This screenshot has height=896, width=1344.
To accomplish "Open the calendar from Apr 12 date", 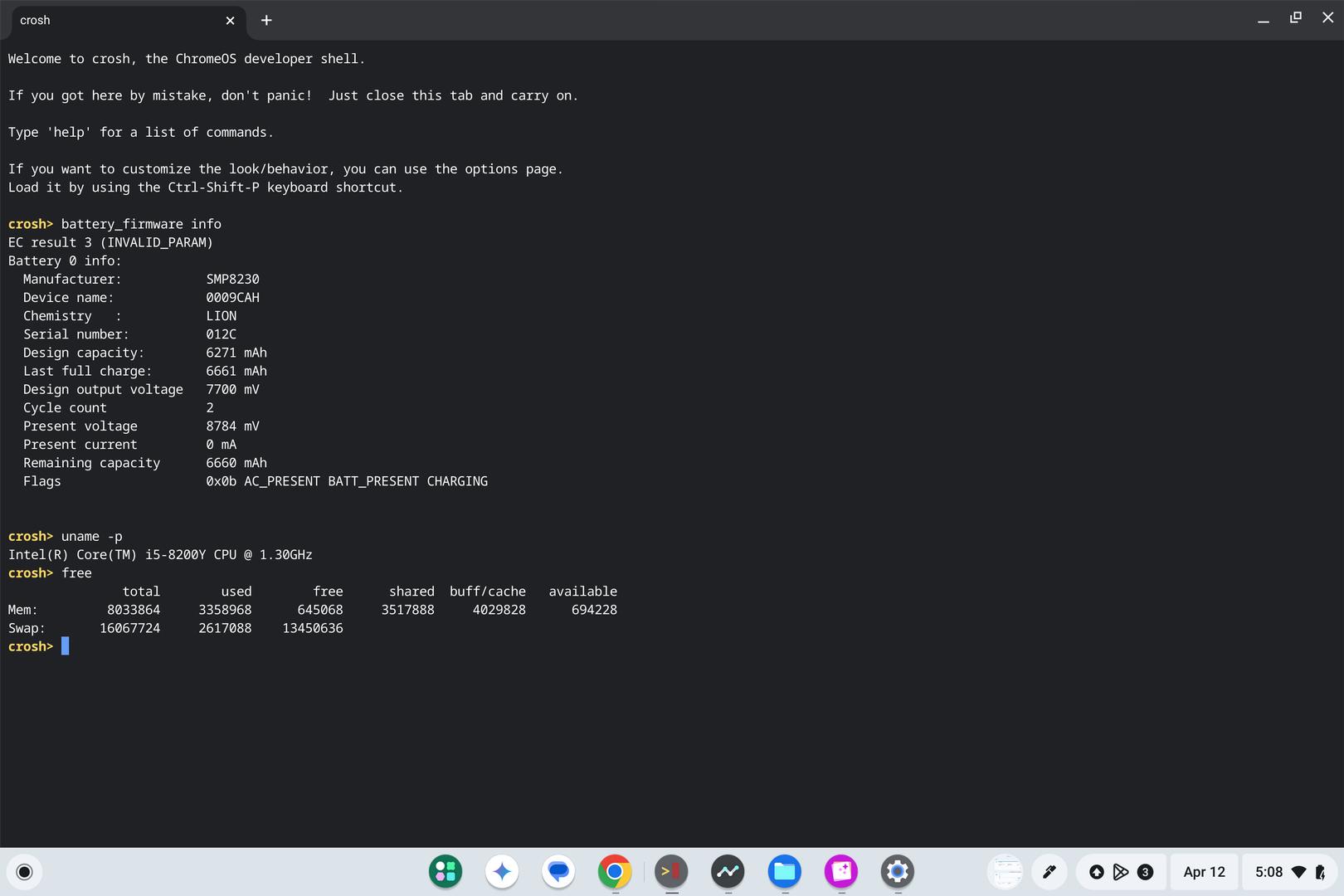I will [x=1204, y=871].
